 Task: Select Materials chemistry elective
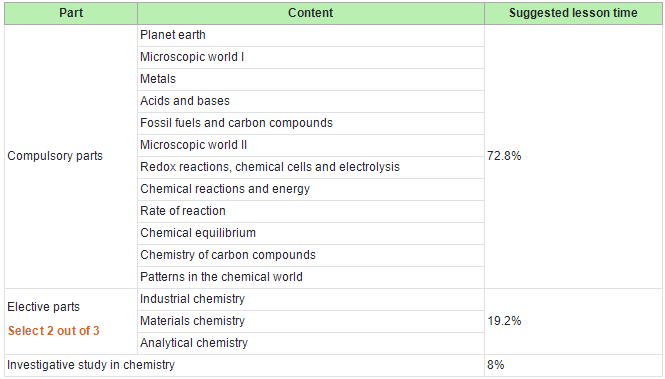tap(310, 322)
